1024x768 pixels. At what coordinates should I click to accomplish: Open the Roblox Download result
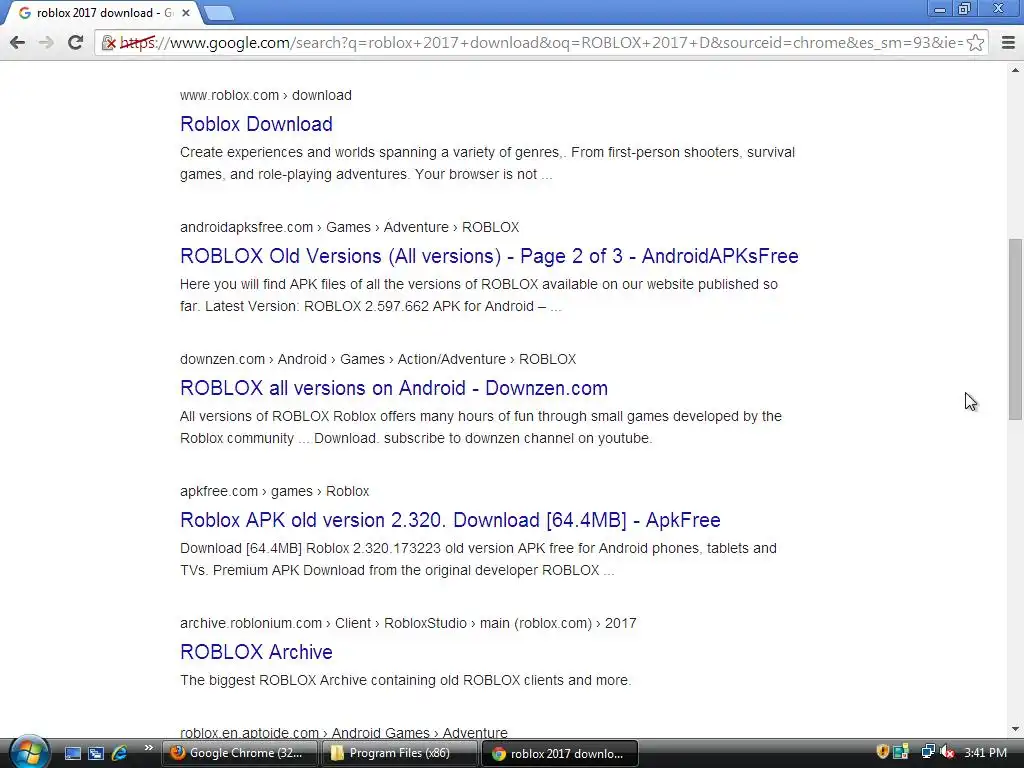256,123
